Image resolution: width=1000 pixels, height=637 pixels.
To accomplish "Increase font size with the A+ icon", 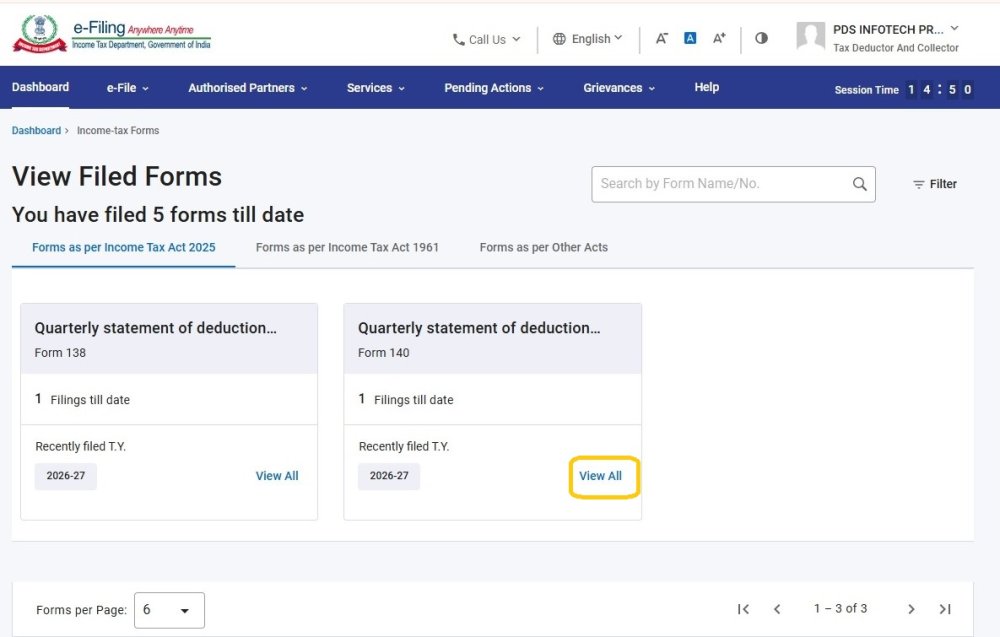I will click(x=719, y=38).
